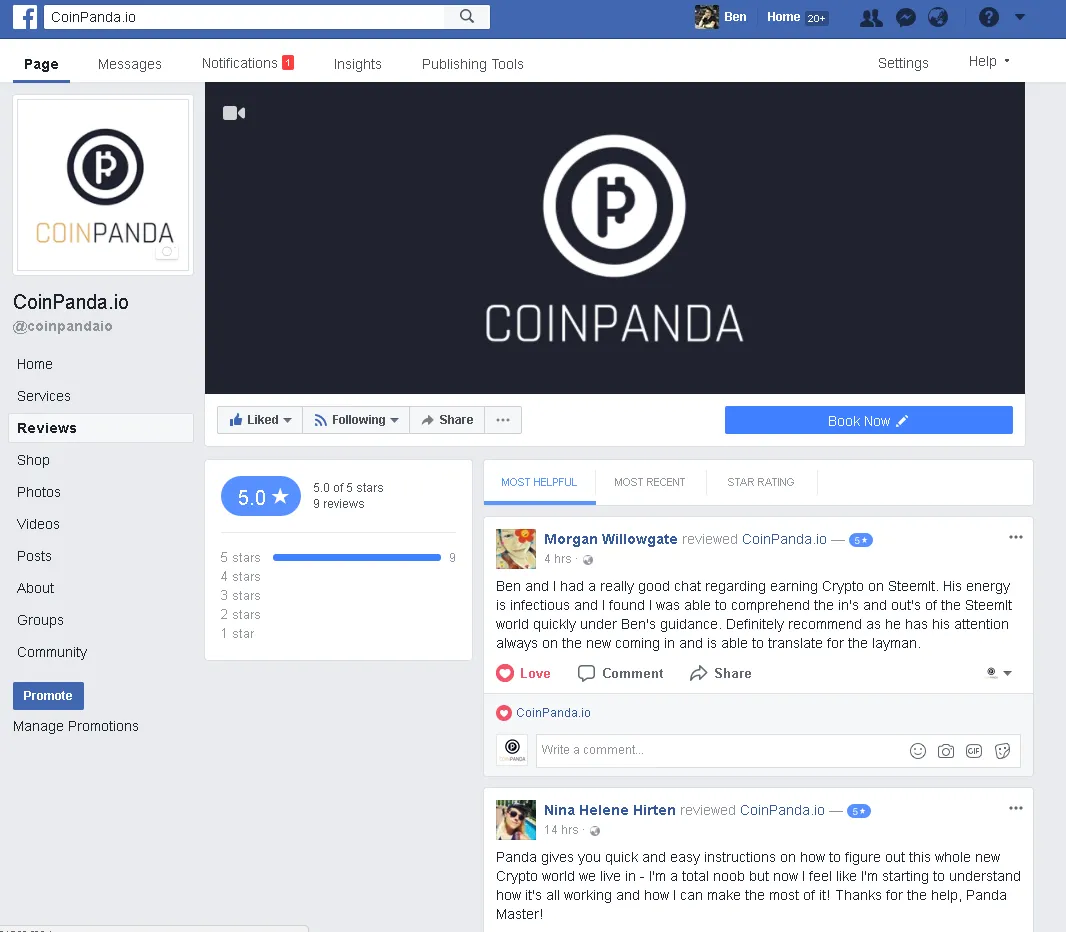
Task: Click the Facebook logo icon
Action: point(25,16)
